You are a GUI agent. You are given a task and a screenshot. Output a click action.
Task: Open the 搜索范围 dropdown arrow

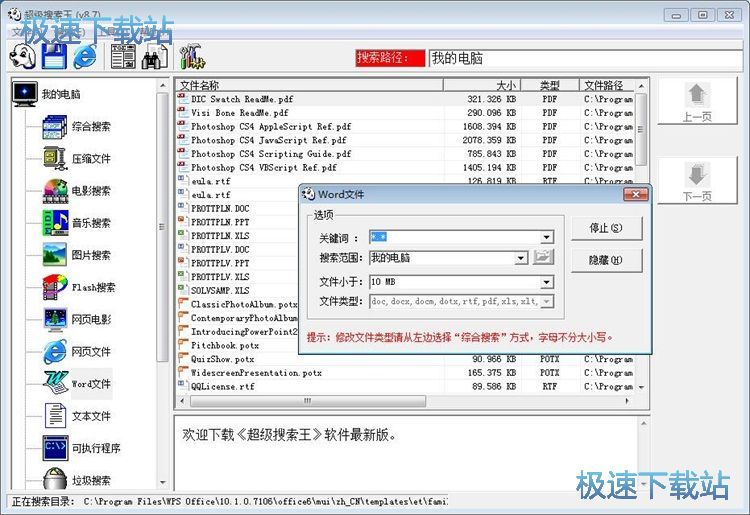click(x=521, y=258)
